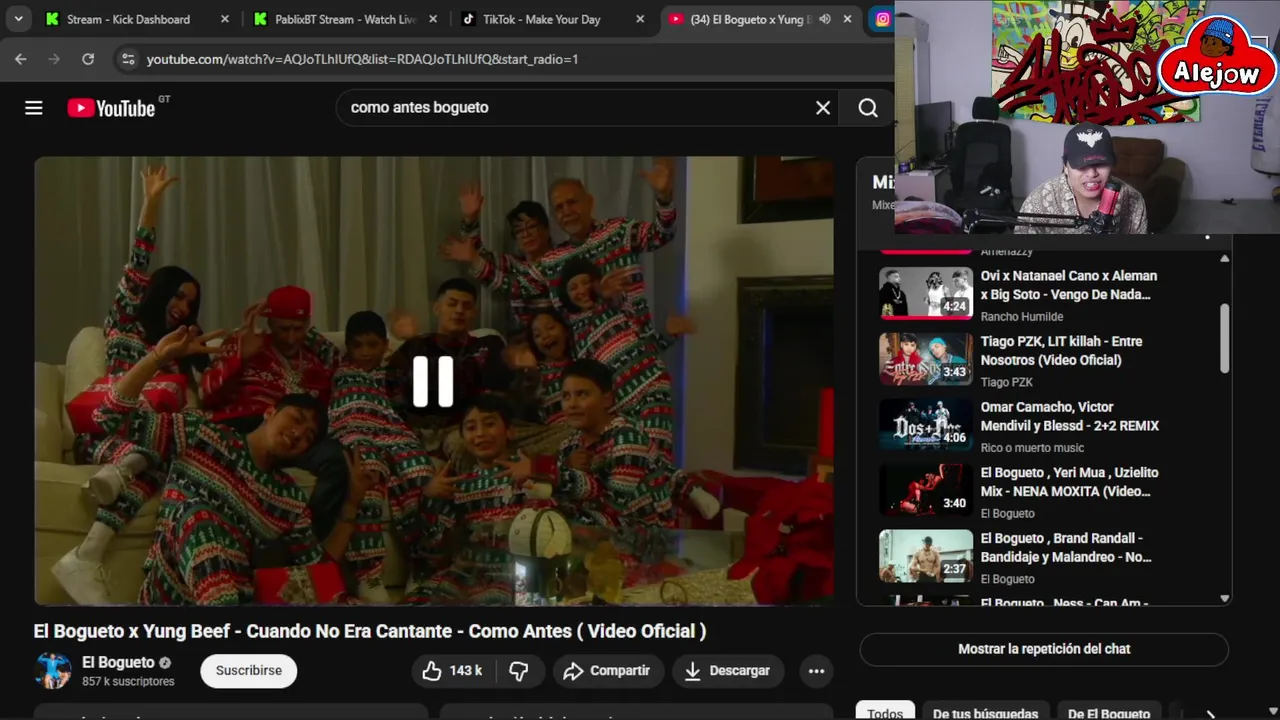Click El Bogueto channel name
Viewport: 1280px width, 720px height.
point(118,662)
